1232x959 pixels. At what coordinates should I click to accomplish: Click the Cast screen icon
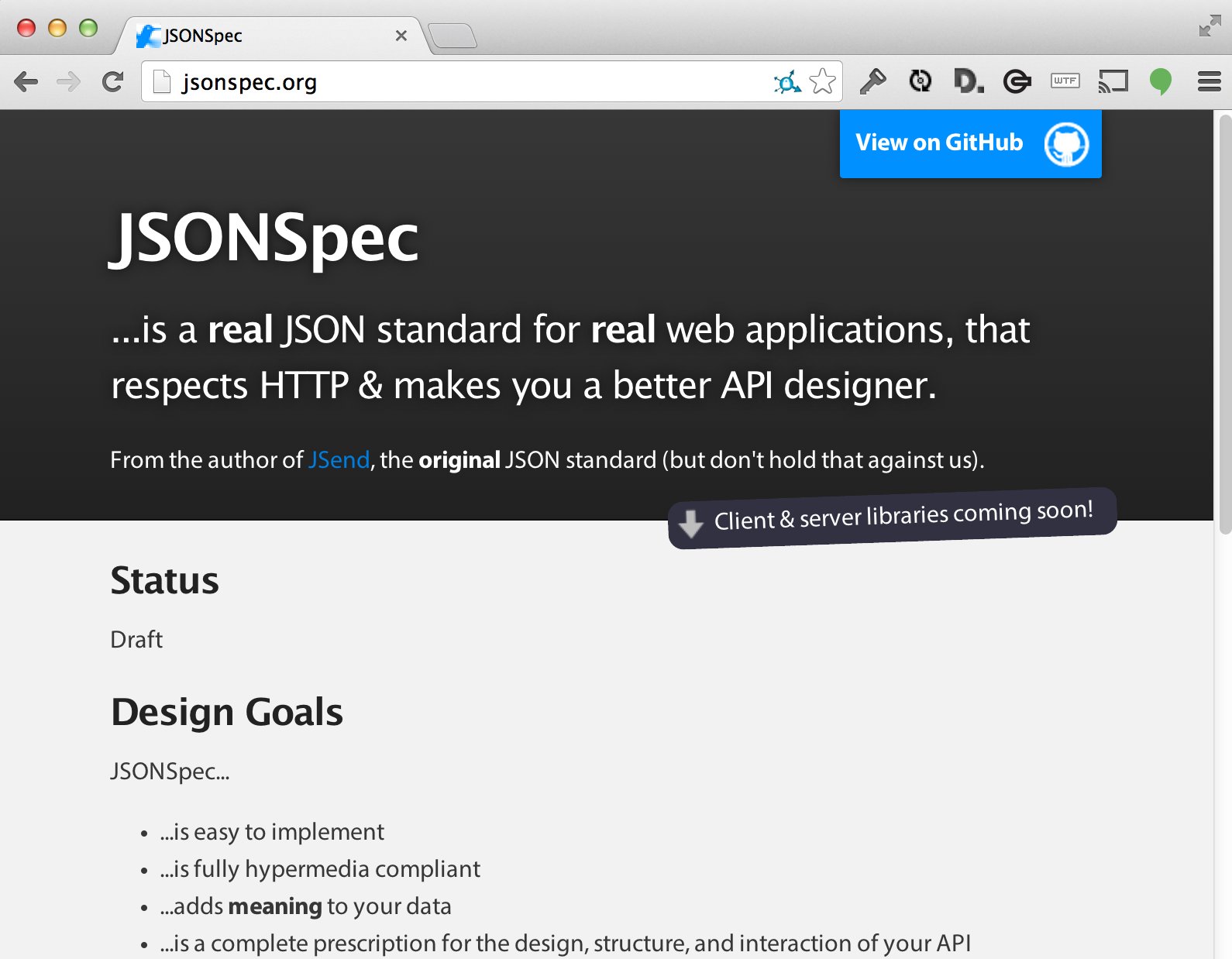(1113, 81)
